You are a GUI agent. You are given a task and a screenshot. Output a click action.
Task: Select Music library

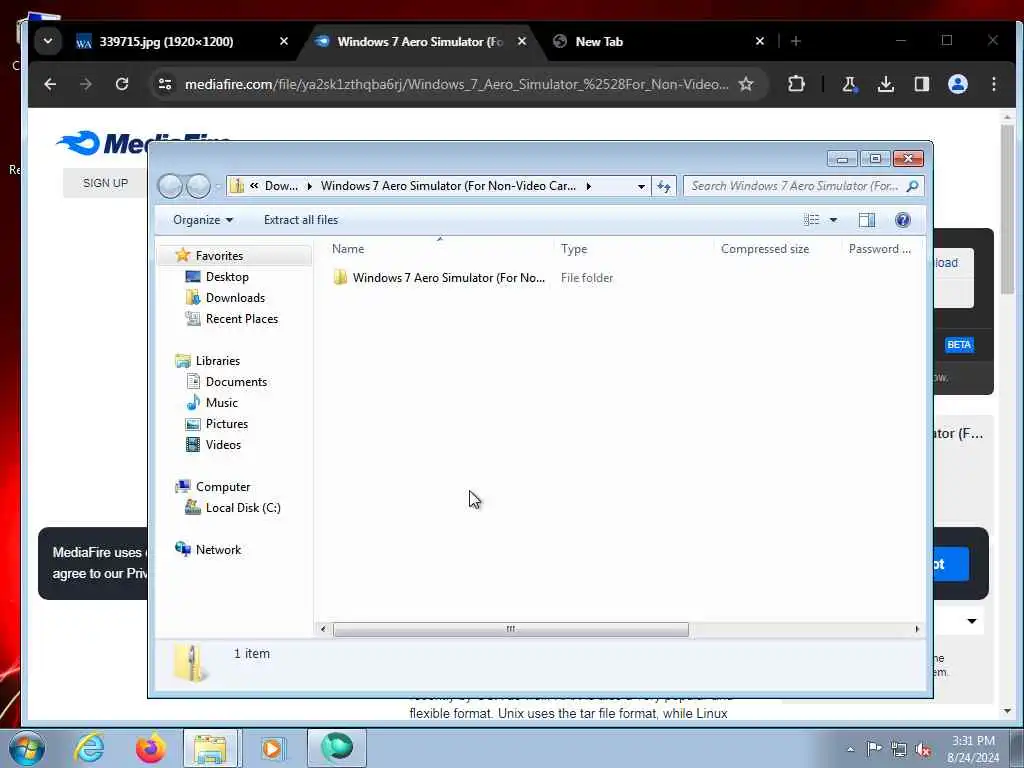221,403
